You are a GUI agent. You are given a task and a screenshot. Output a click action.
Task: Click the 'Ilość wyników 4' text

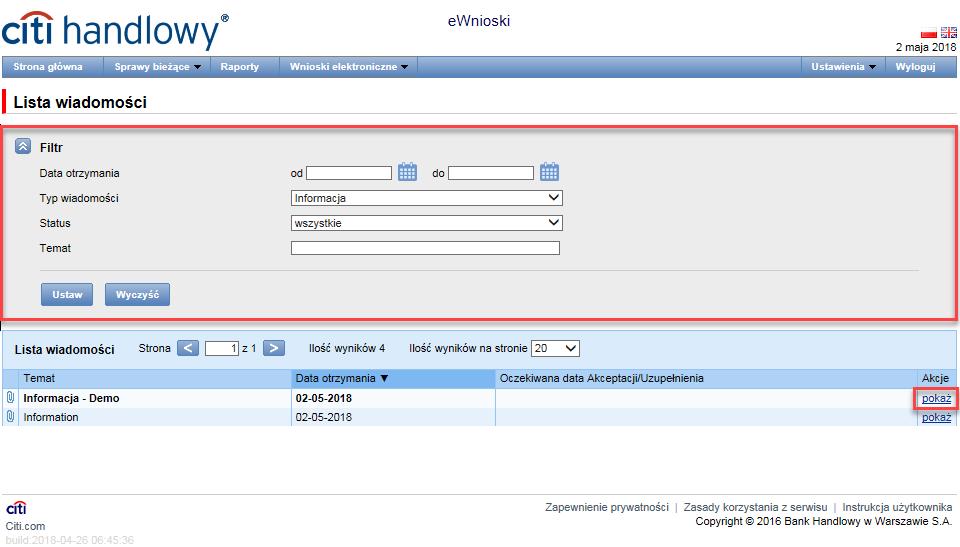[347, 349]
